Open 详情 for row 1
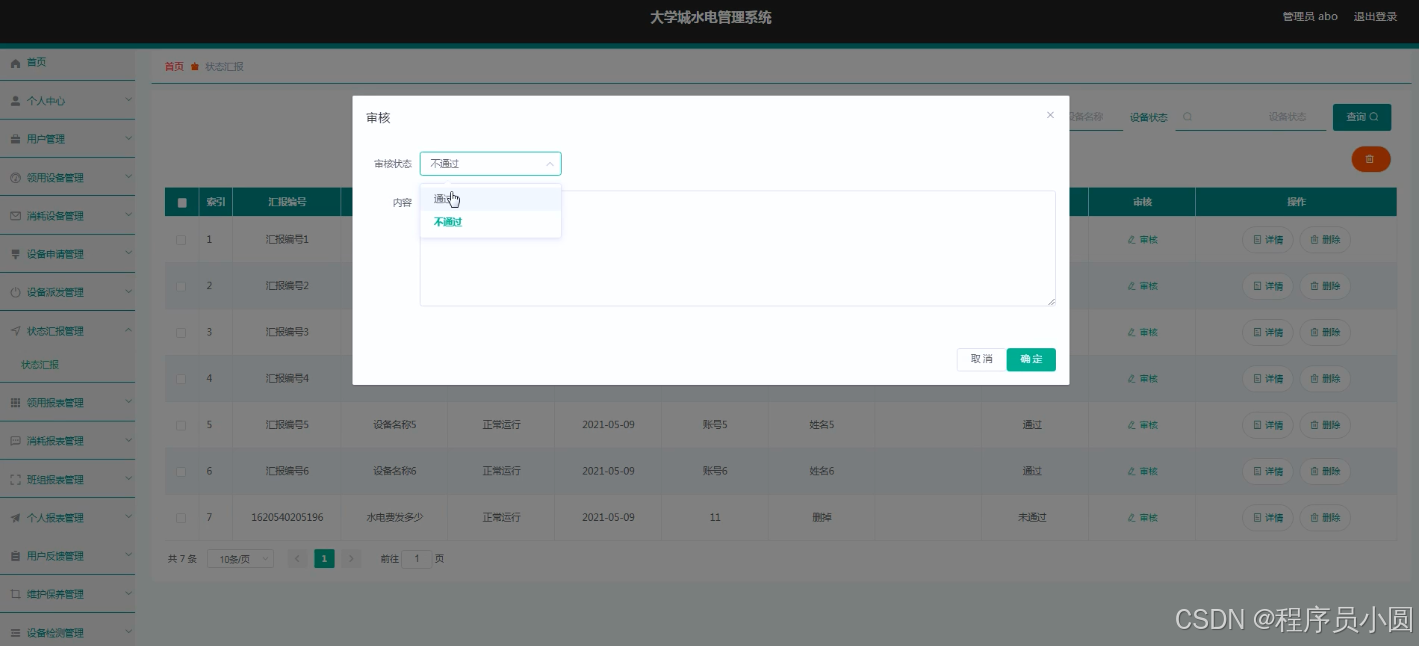 pyautogui.click(x=1268, y=240)
